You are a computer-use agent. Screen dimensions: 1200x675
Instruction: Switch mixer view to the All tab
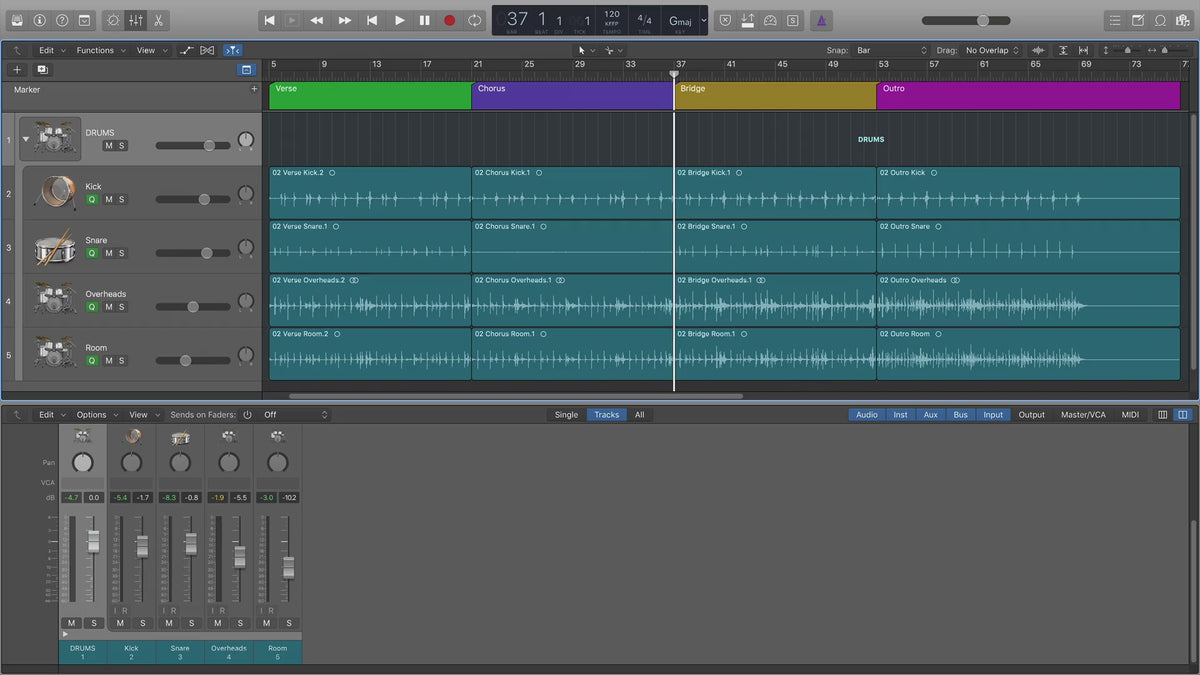[x=639, y=415]
